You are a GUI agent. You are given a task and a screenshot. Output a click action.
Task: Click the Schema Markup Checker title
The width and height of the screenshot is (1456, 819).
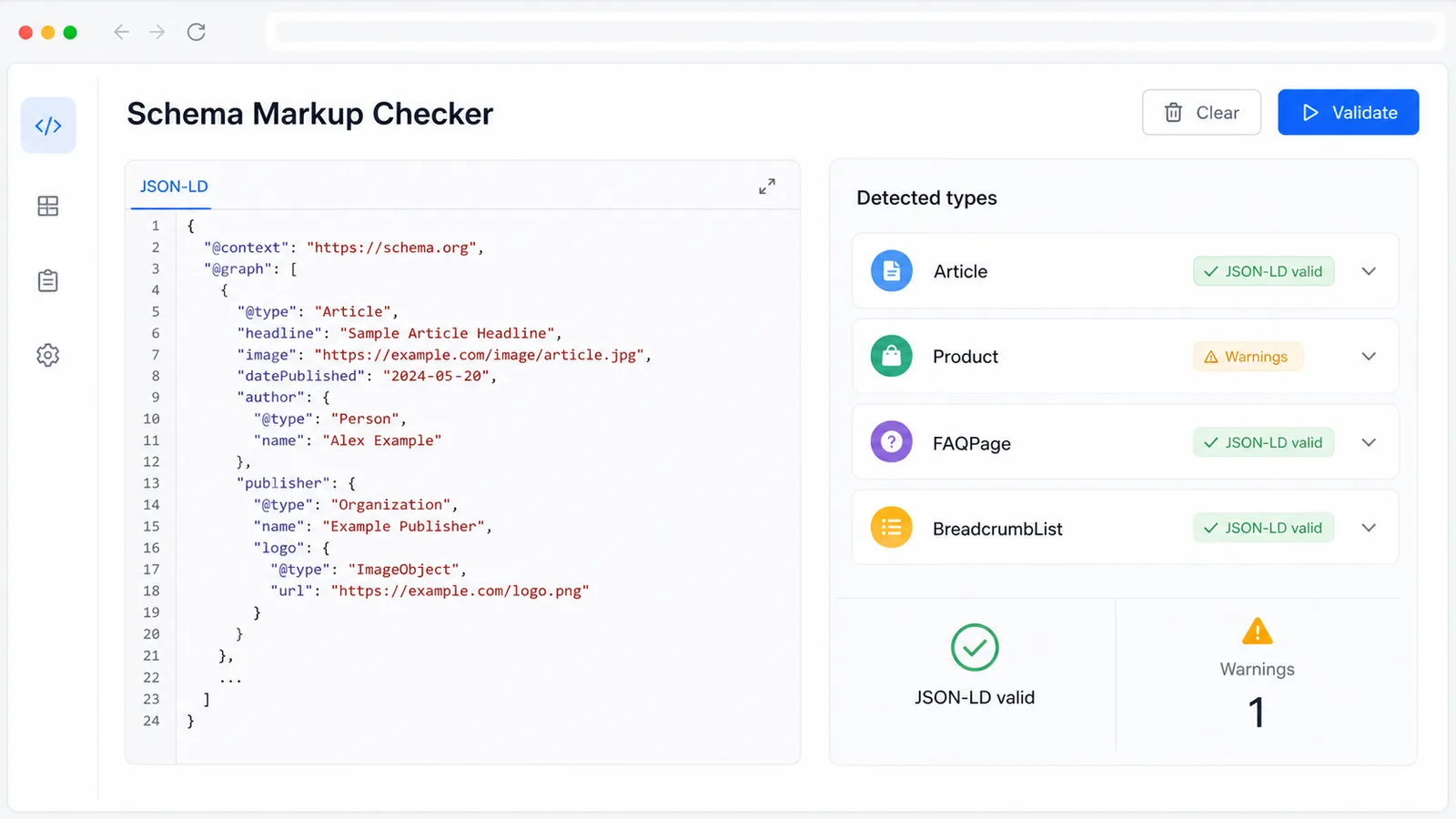(309, 114)
